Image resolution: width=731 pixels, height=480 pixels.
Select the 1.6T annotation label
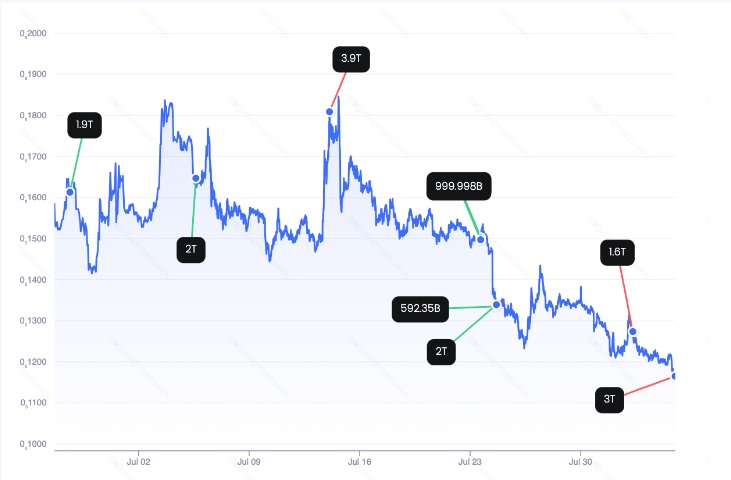coord(617,253)
